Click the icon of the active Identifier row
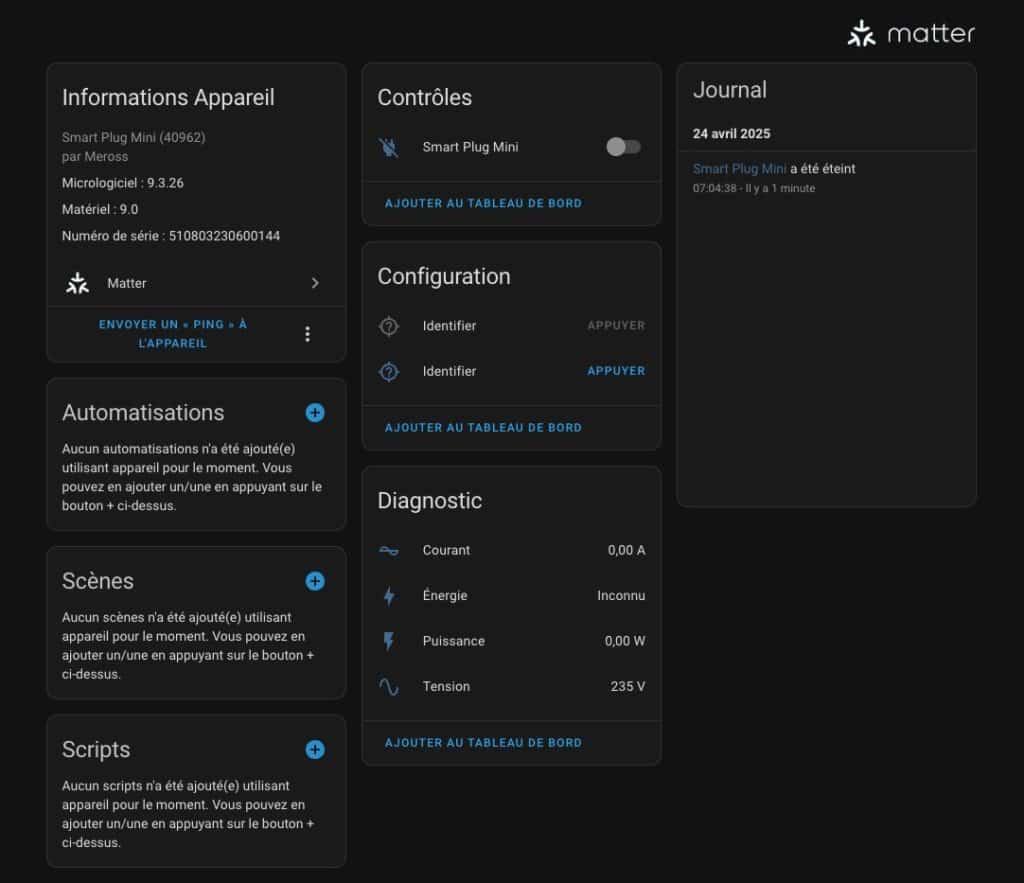 pos(389,372)
